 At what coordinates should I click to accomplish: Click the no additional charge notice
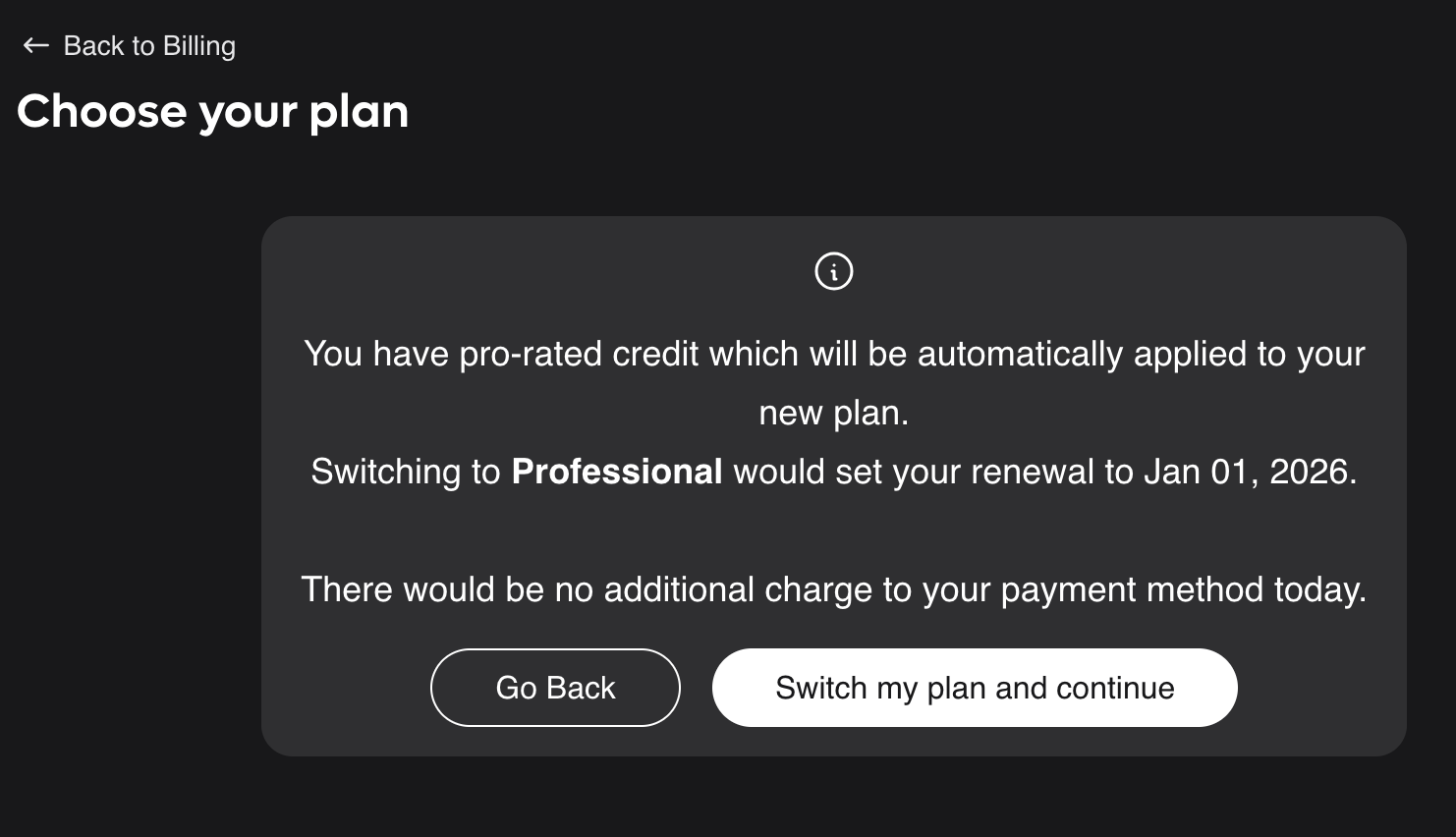(x=833, y=589)
